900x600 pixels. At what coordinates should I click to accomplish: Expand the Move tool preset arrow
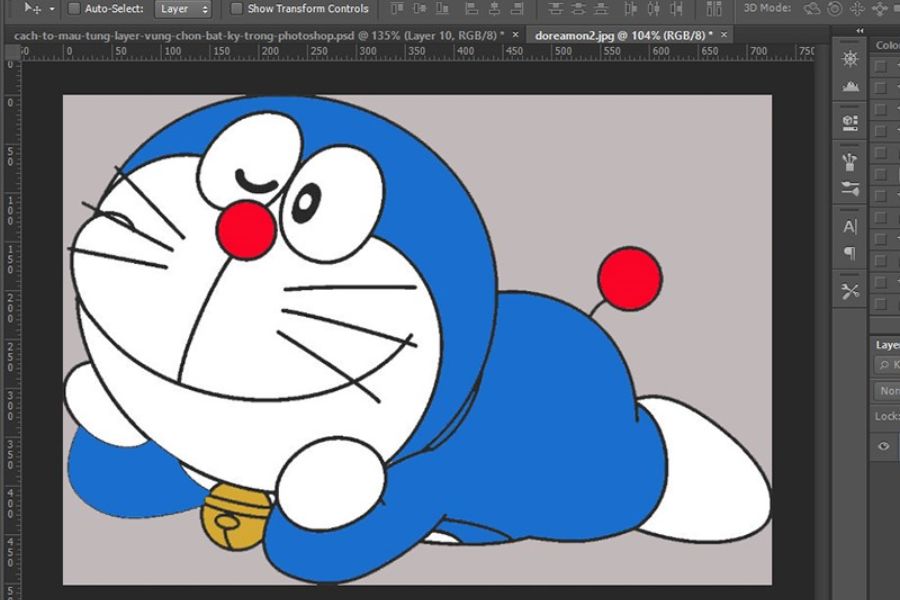click(52, 9)
